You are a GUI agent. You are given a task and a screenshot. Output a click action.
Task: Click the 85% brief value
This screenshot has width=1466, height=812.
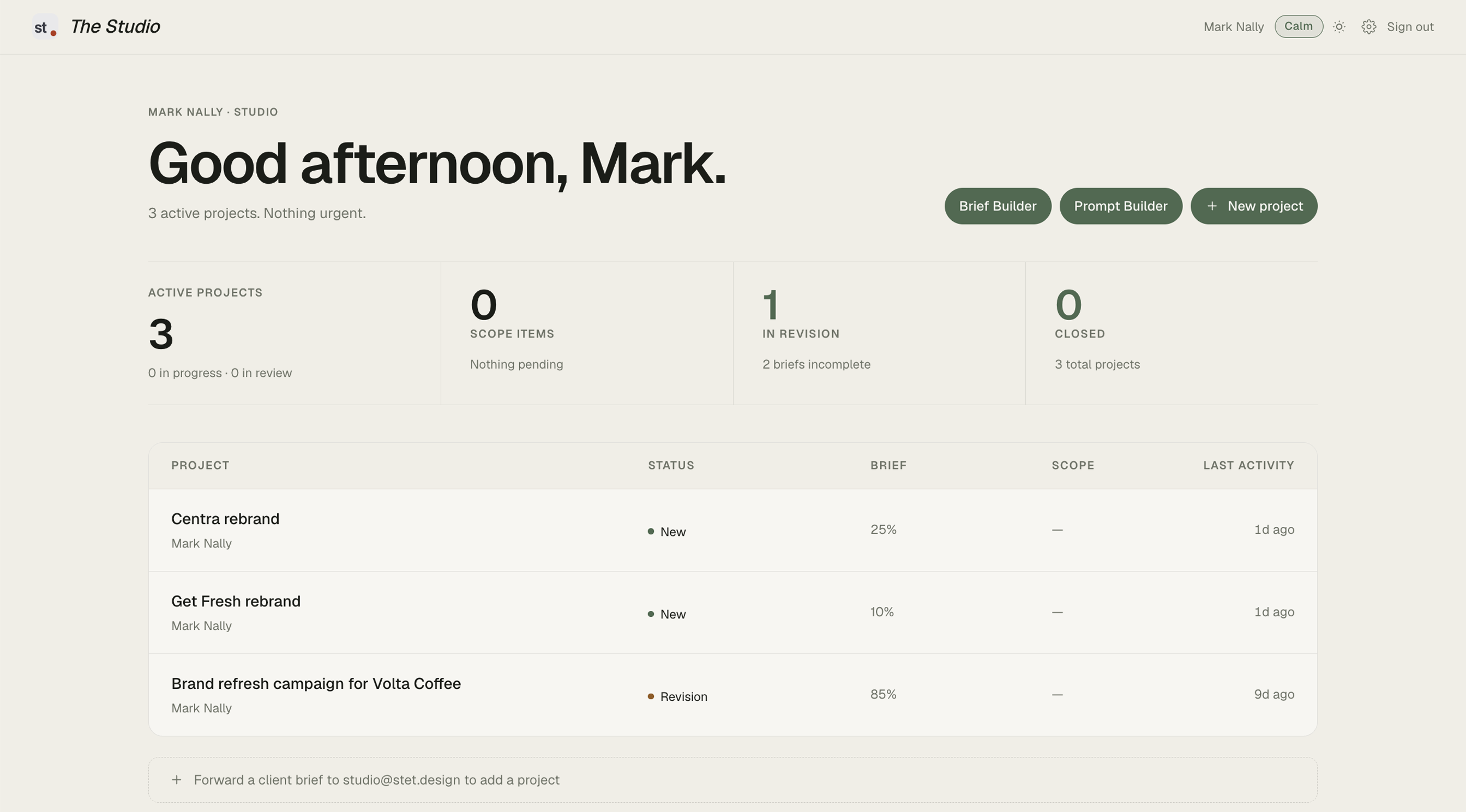click(883, 694)
